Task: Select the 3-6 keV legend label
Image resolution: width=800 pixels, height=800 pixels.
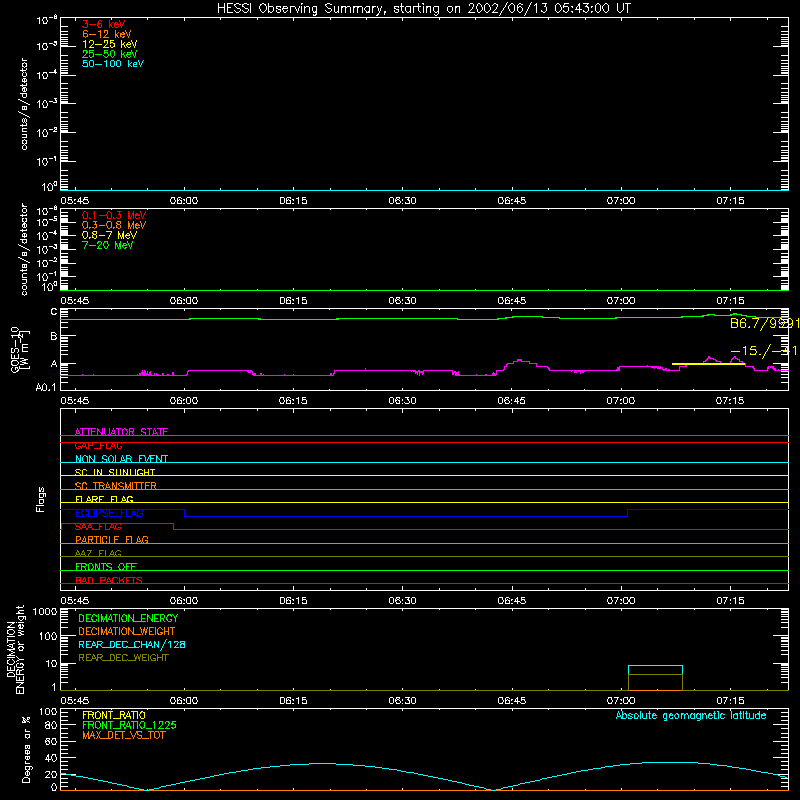Action: coord(104,24)
